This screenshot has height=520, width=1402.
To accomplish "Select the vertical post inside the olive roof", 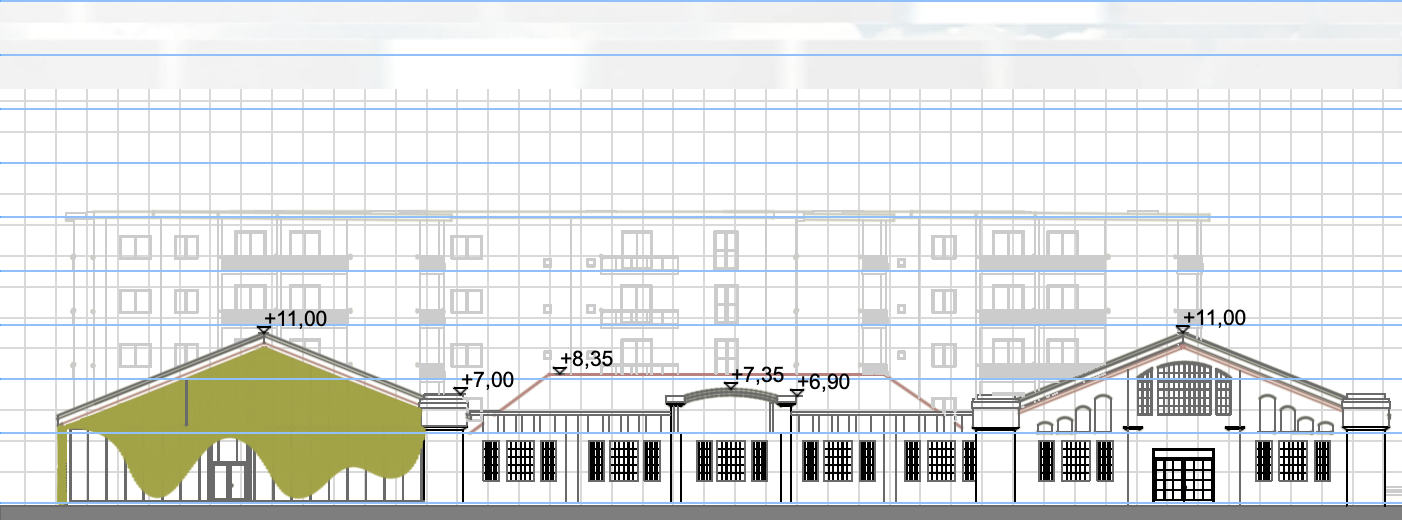I will tap(186, 400).
